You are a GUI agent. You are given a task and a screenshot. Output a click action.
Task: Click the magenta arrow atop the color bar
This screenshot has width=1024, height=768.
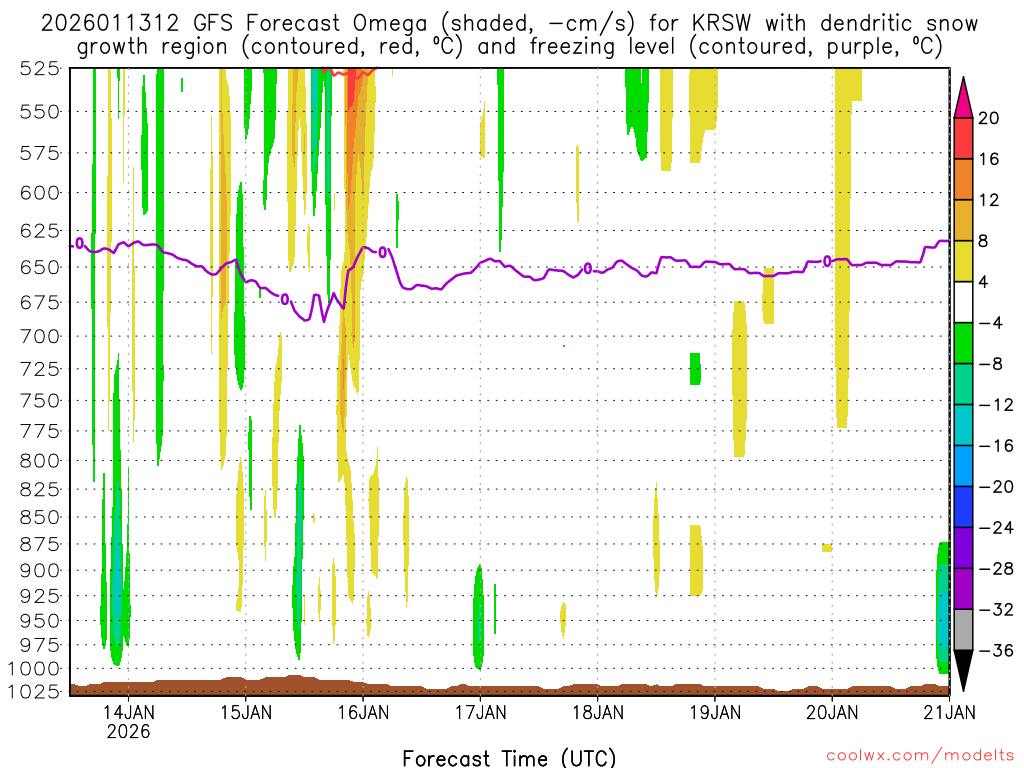point(963,97)
